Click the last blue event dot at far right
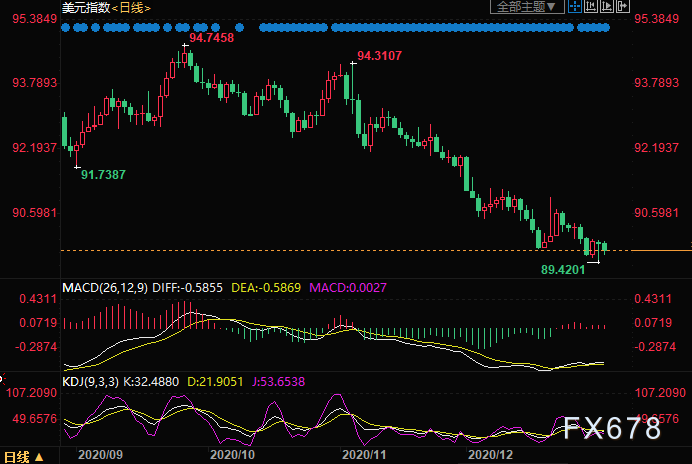The height and width of the screenshot is (464, 692). [605, 28]
